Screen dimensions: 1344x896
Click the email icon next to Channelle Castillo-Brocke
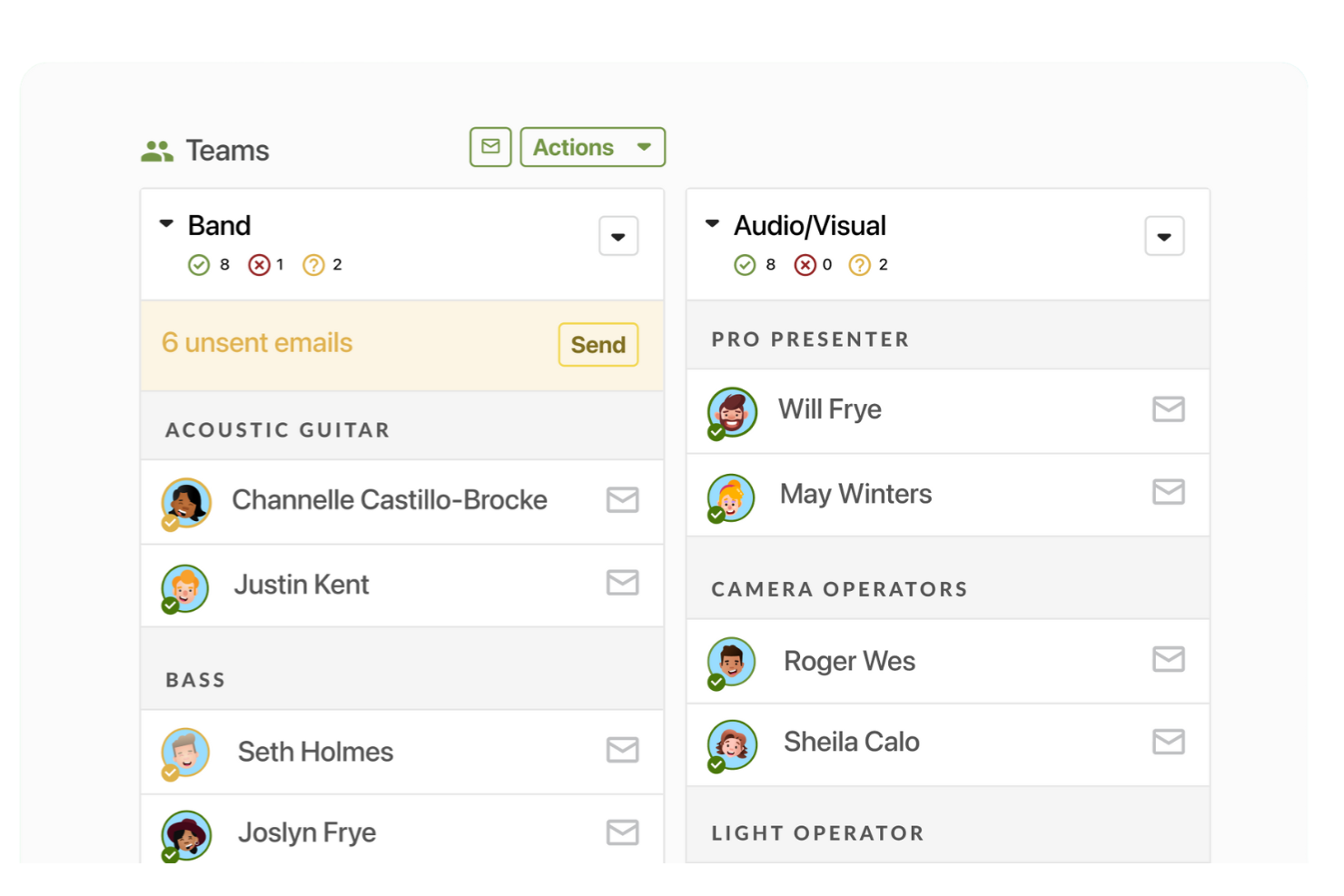tap(622, 499)
